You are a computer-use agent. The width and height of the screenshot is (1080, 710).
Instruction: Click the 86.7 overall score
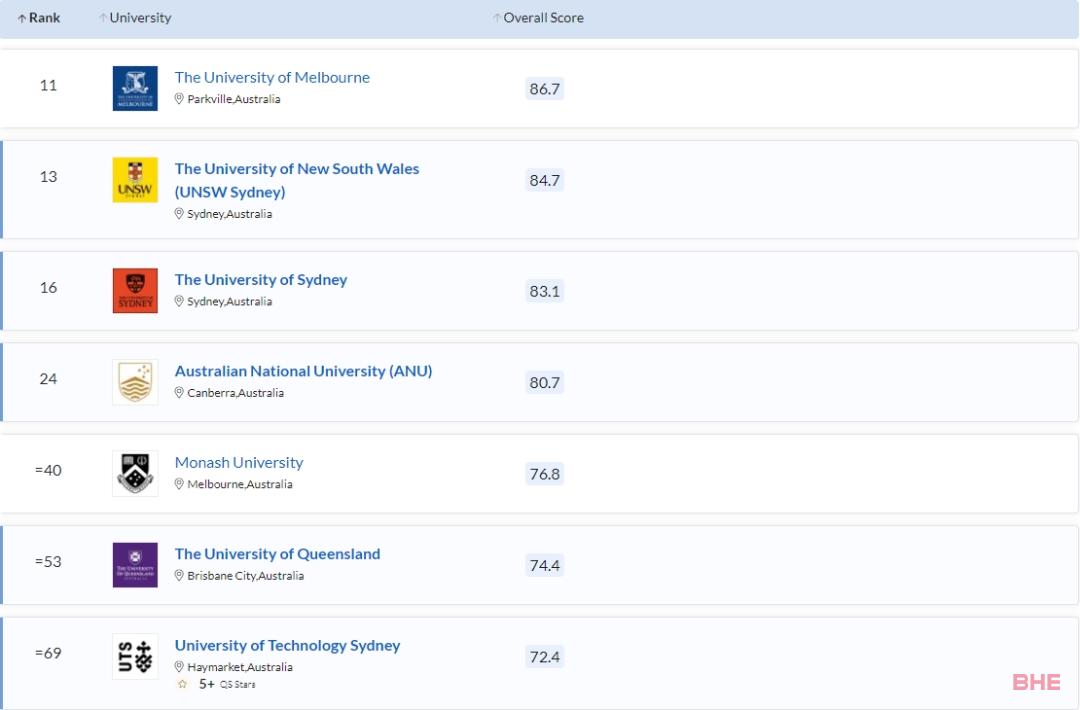545,89
